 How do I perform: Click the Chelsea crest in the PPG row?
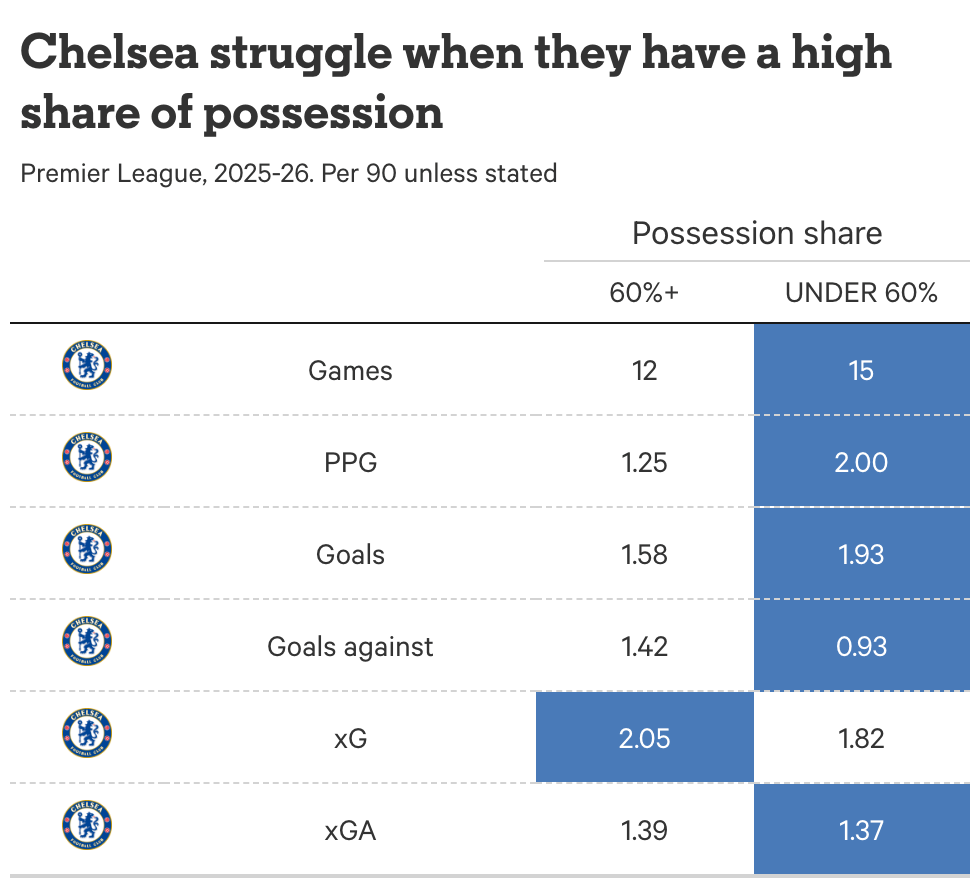(87, 457)
